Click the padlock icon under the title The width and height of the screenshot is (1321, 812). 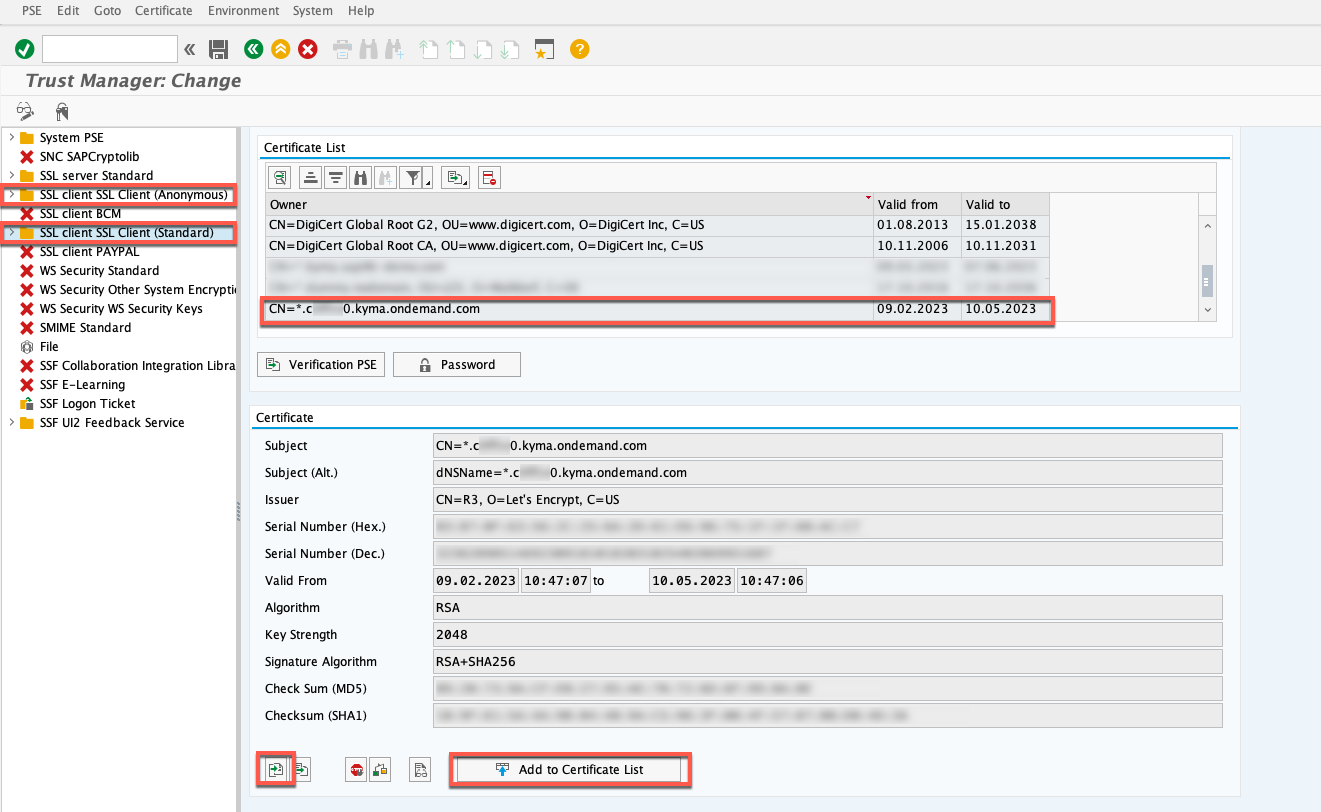(x=62, y=110)
